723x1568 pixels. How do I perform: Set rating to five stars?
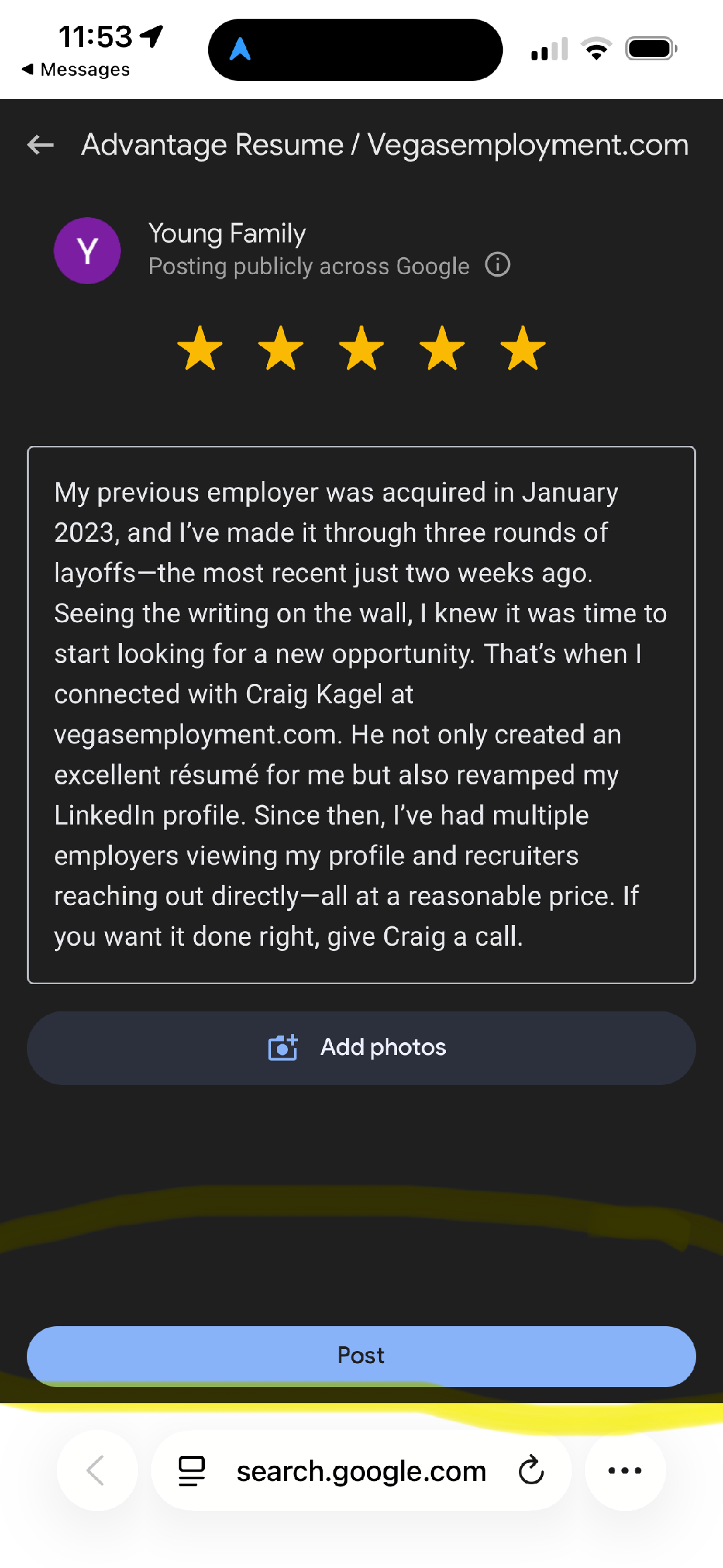click(523, 348)
